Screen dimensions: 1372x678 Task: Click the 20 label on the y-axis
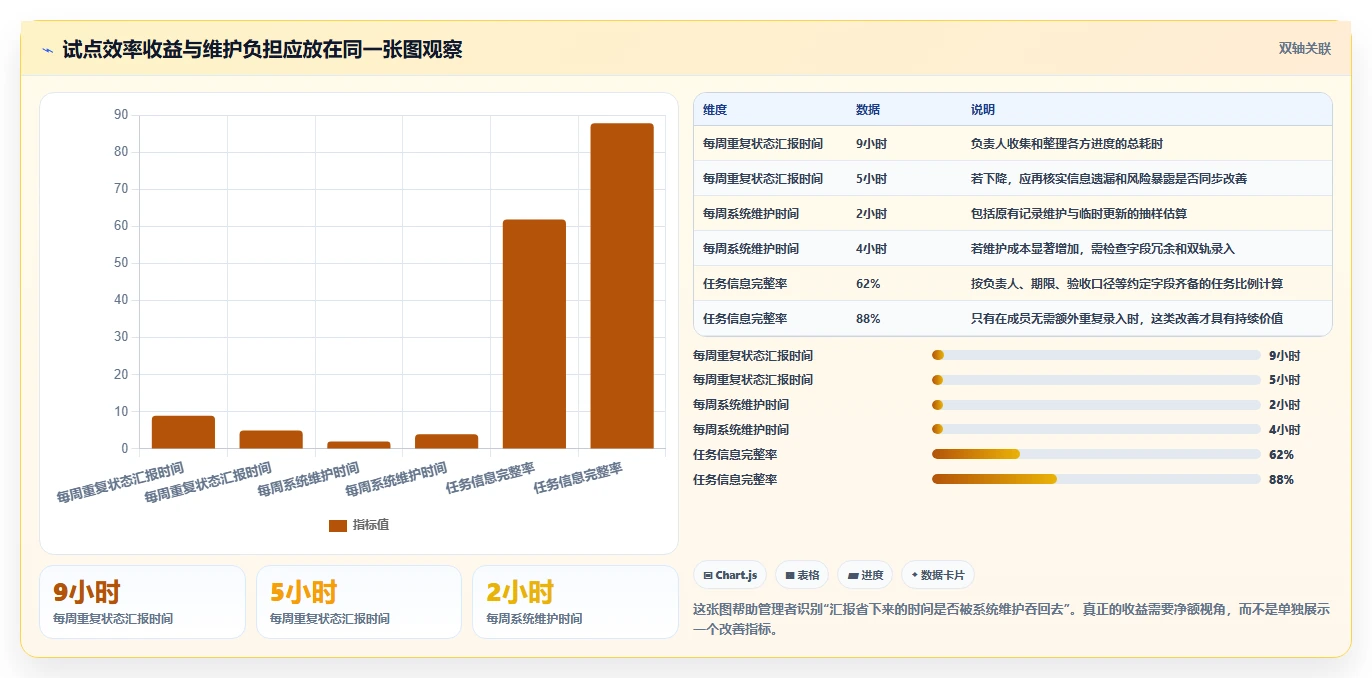pyautogui.click(x=121, y=374)
